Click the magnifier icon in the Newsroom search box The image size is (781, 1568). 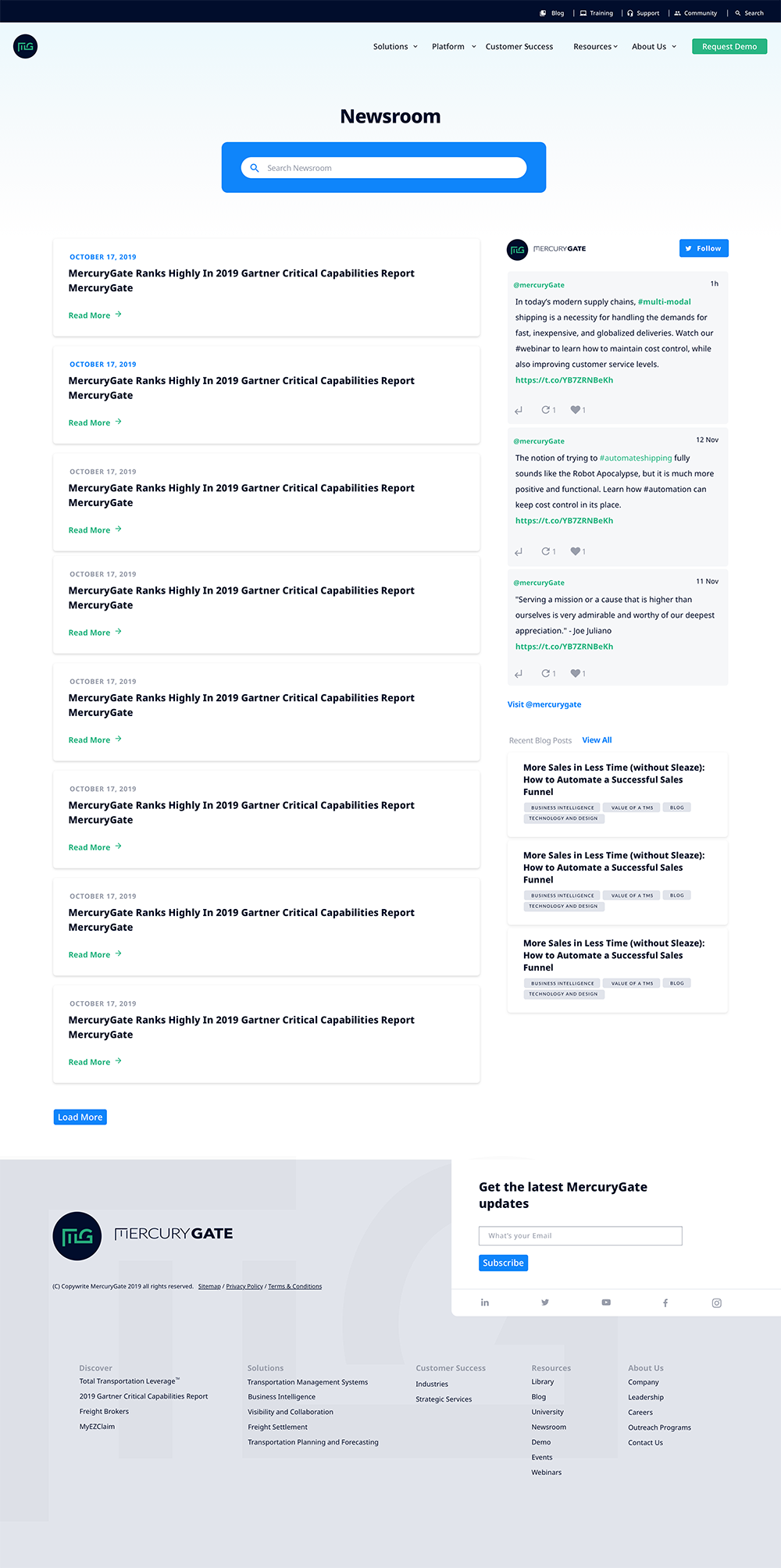[x=255, y=168]
